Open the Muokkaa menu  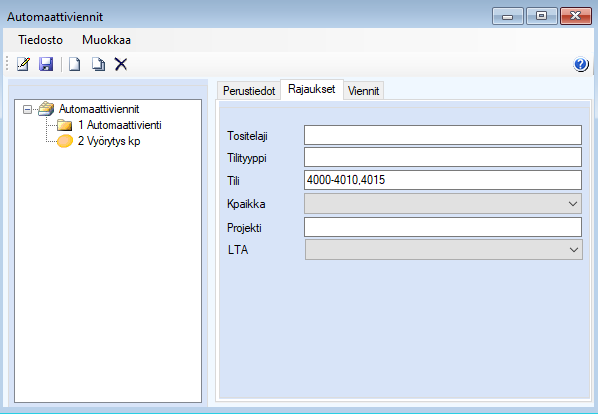pos(106,40)
